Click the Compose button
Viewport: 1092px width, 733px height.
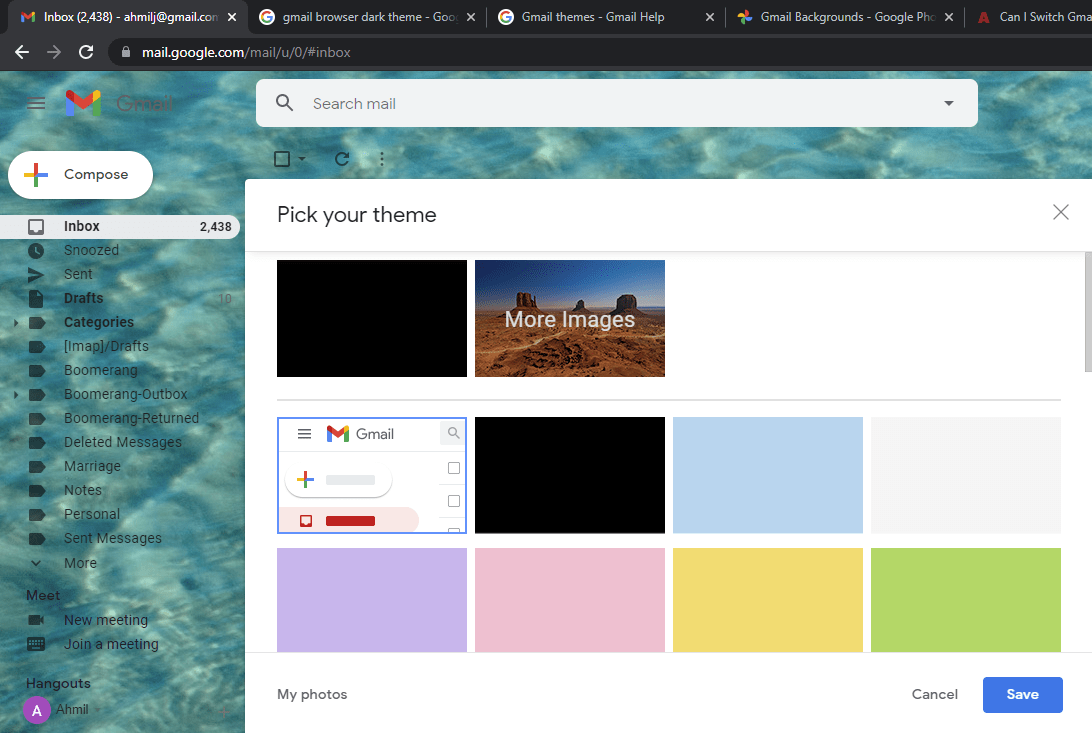(80, 175)
